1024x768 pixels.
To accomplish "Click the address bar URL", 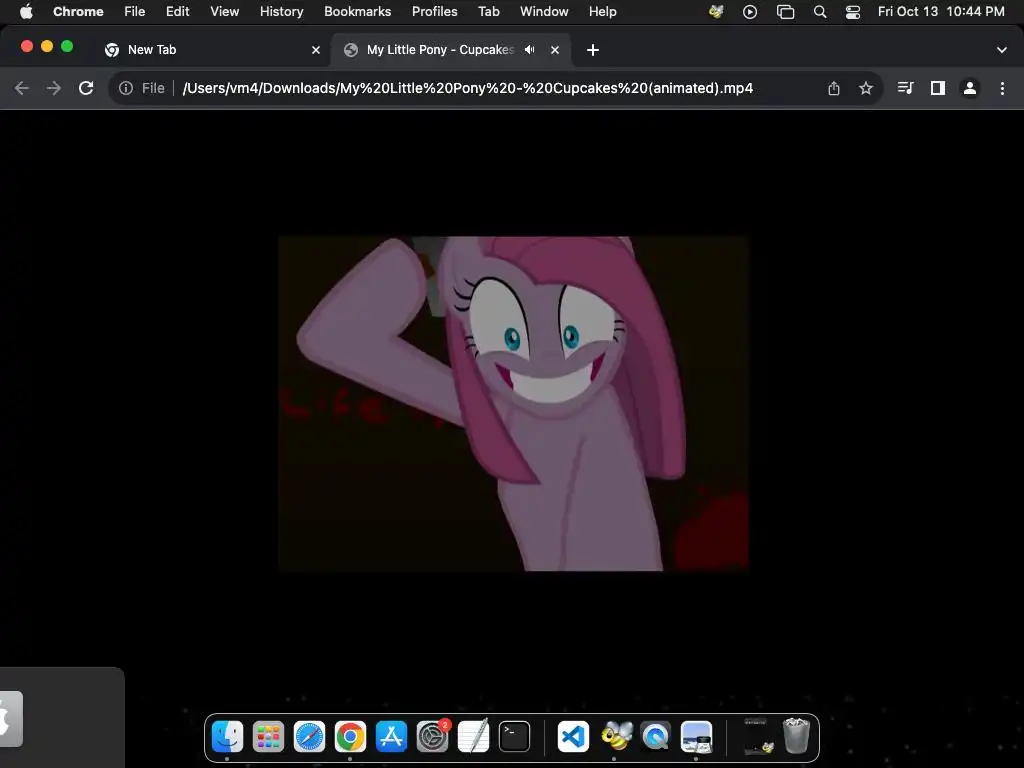I will click(468, 88).
